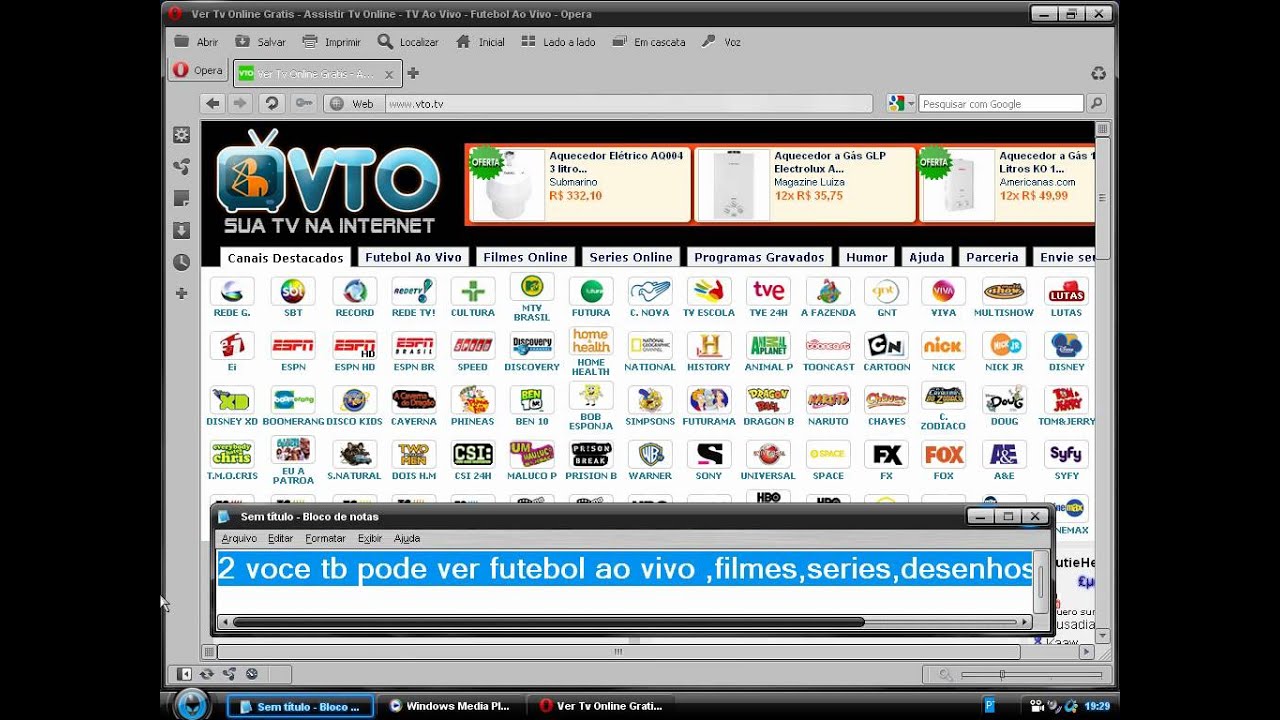Image resolution: width=1280 pixels, height=720 pixels.
Task: Open Aquecedor Elétrico AQ004 ad
Action: [x=579, y=185]
